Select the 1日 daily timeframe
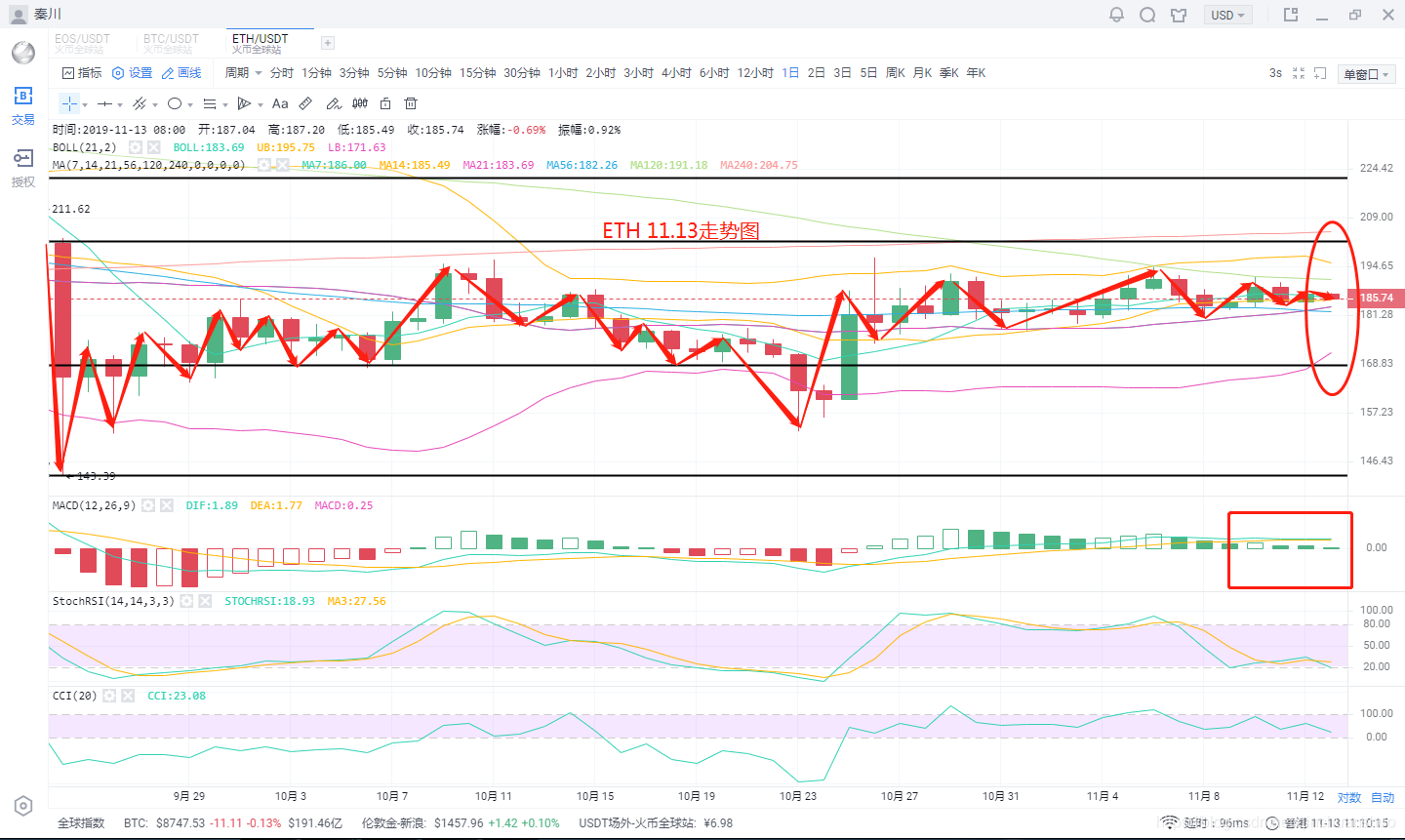This screenshot has height=840, width=1405. tap(790, 73)
